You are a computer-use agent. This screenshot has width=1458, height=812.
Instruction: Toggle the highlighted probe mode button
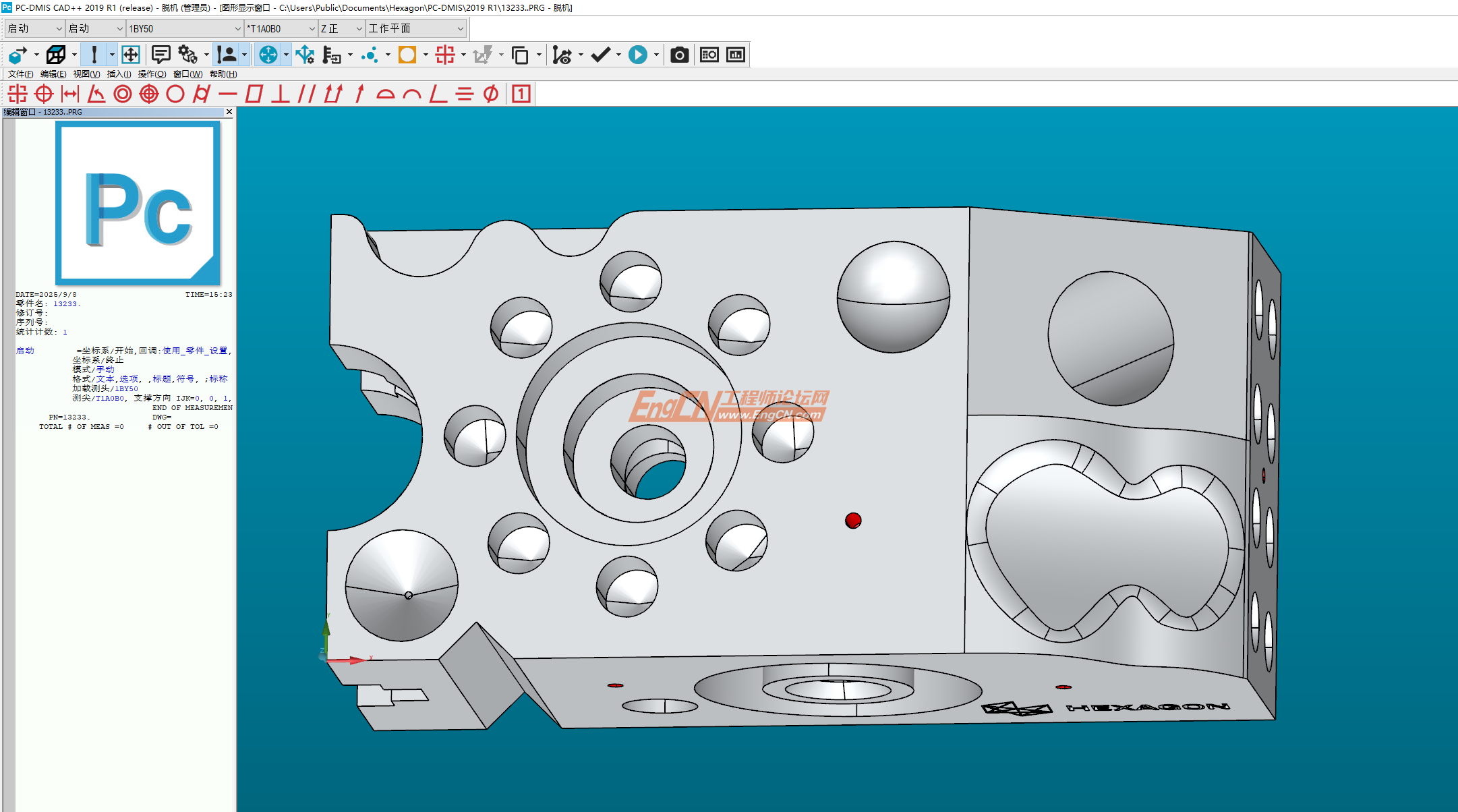tap(94, 55)
